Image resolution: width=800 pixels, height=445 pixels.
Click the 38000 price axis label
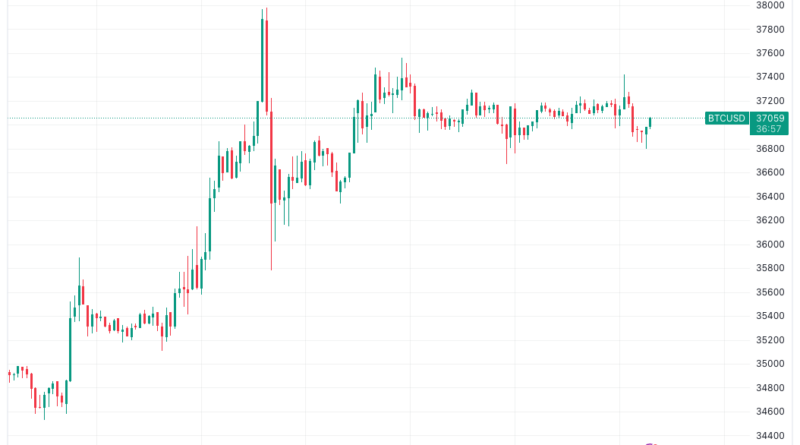point(769,5)
